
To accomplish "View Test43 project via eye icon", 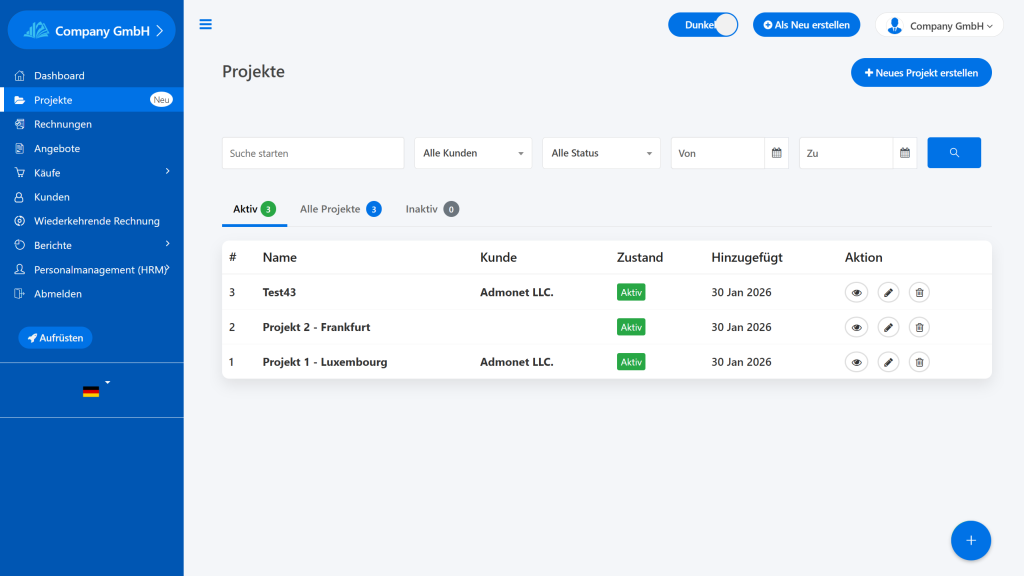I will (x=856, y=292).
